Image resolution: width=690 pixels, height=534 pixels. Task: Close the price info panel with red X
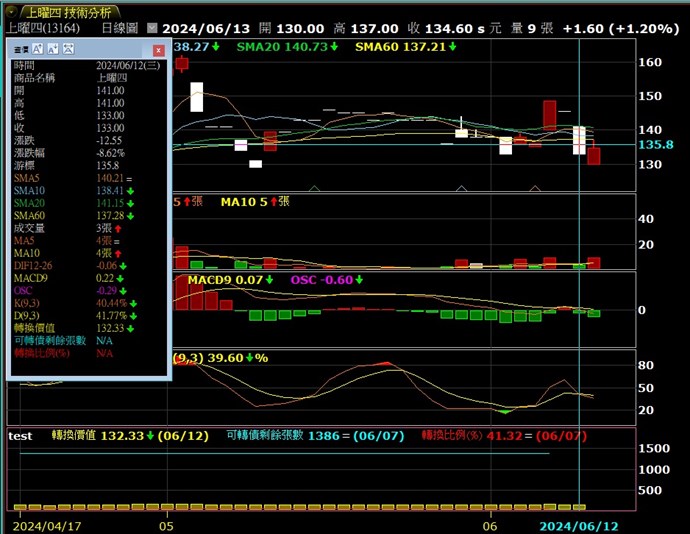click(x=158, y=49)
